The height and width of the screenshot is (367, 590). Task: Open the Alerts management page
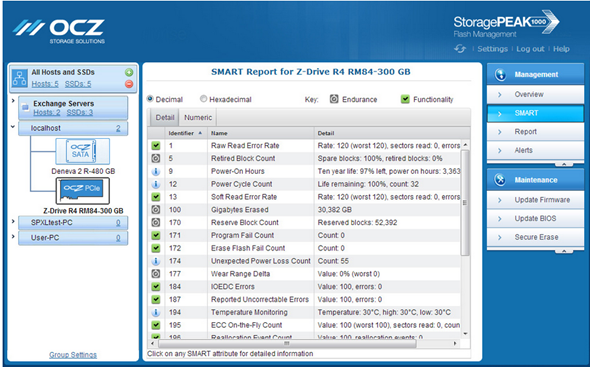pos(535,151)
